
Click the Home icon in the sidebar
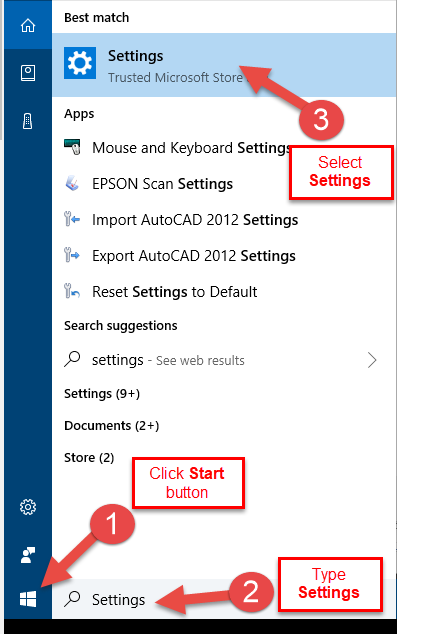click(28, 25)
